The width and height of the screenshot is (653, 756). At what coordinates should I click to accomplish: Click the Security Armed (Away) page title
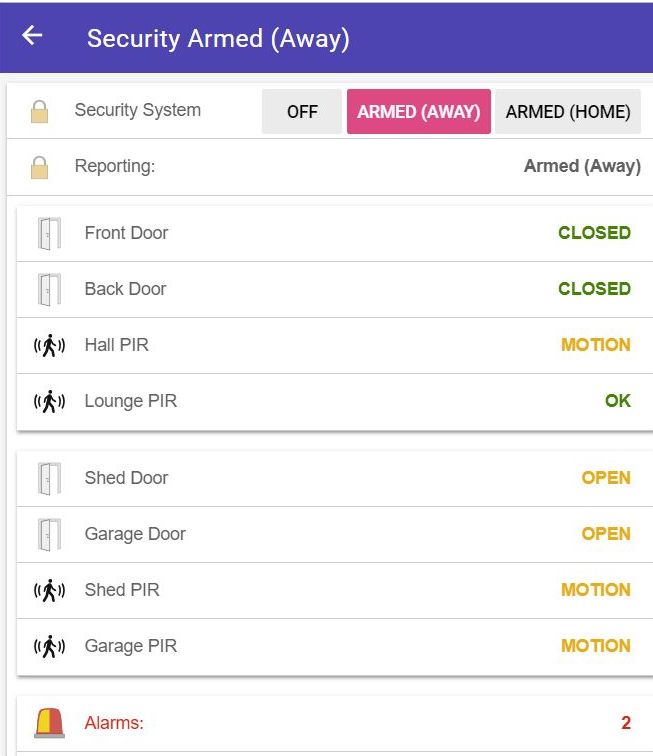click(x=218, y=39)
